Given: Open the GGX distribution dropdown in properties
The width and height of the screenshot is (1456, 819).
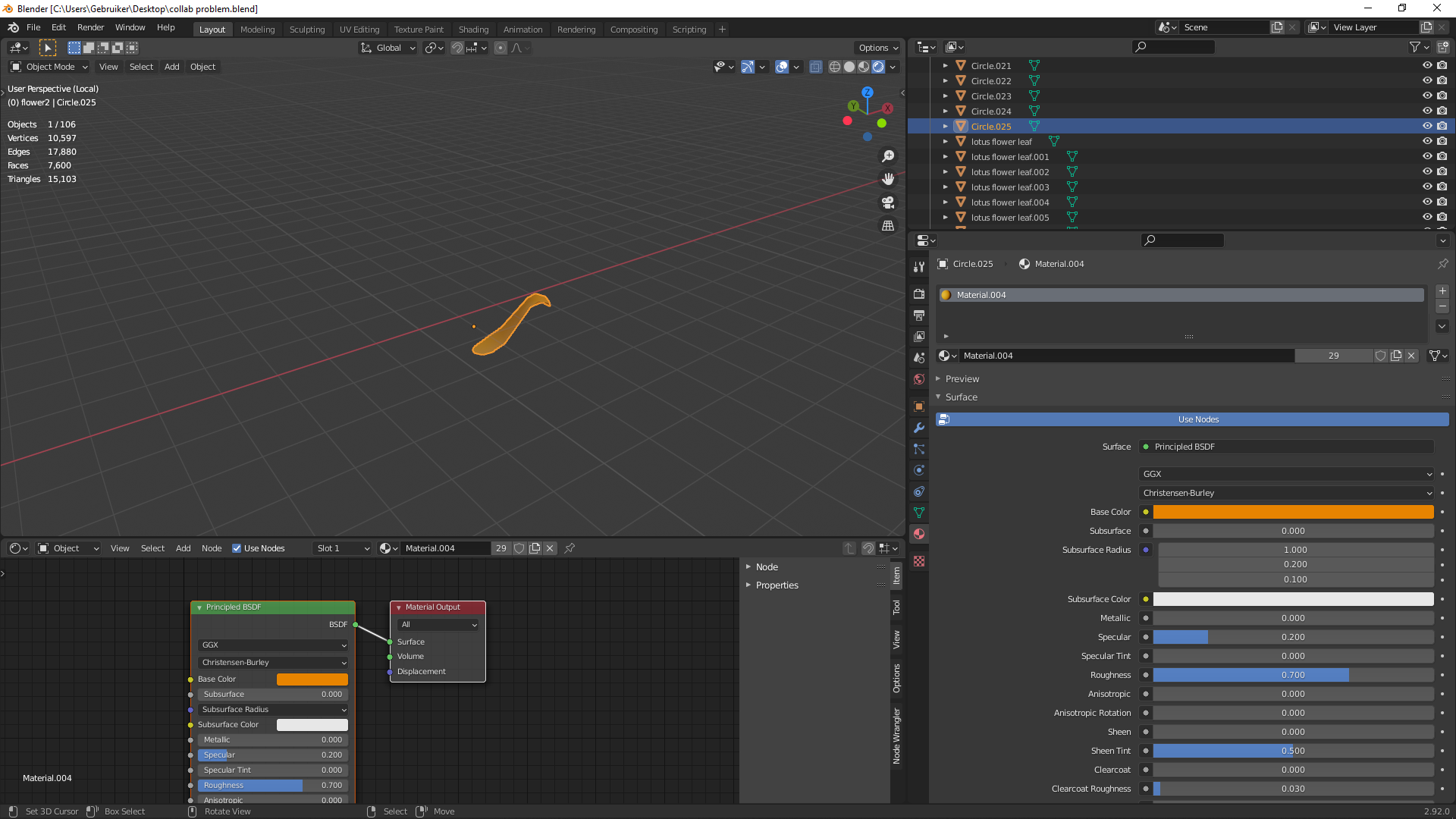Looking at the screenshot, I should [1287, 474].
